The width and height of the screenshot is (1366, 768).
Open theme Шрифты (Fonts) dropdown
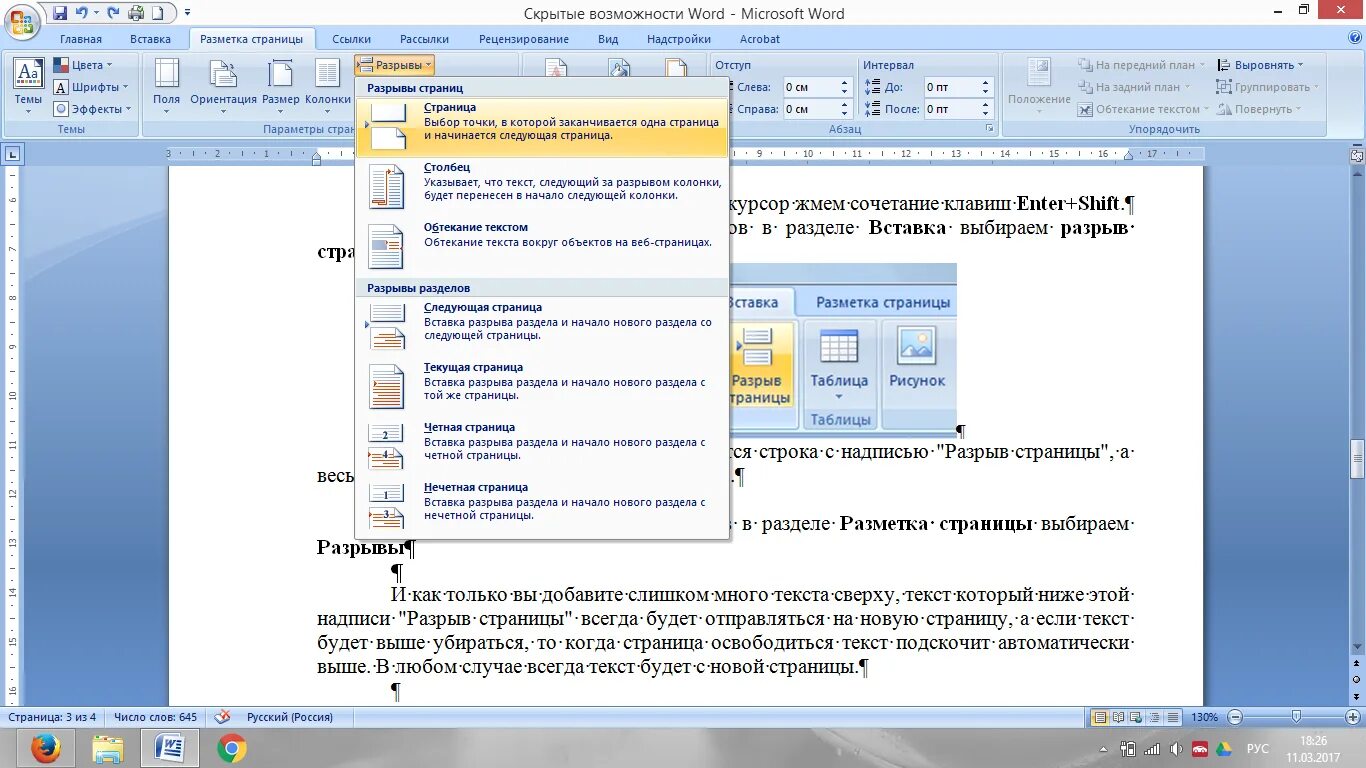coord(91,87)
